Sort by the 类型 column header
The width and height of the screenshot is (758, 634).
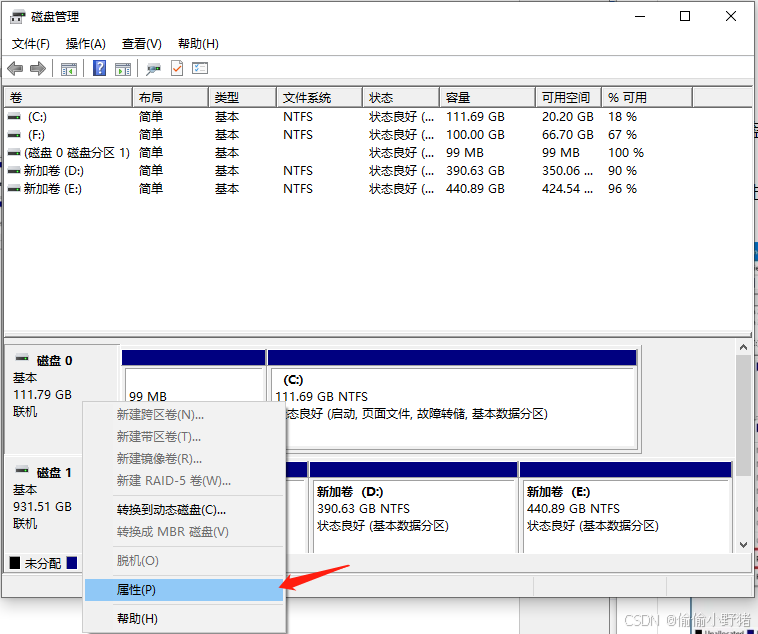243,98
